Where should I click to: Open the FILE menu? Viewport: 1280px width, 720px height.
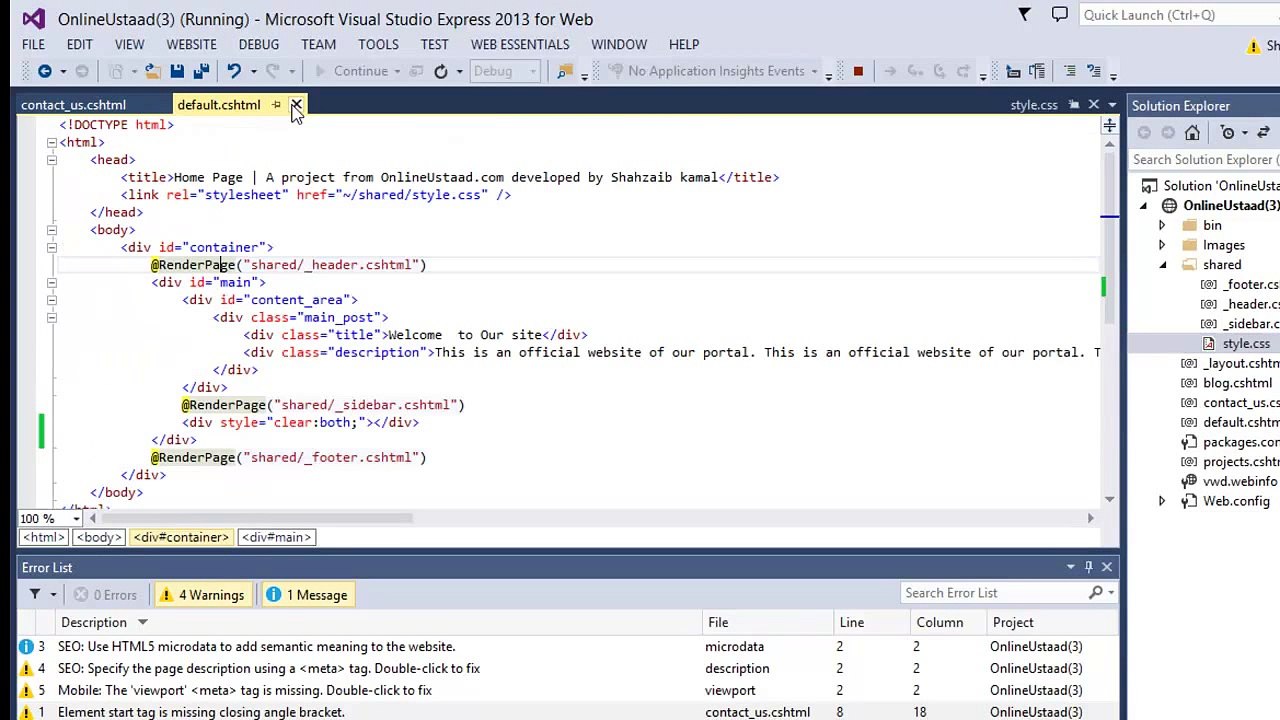(33, 44)
